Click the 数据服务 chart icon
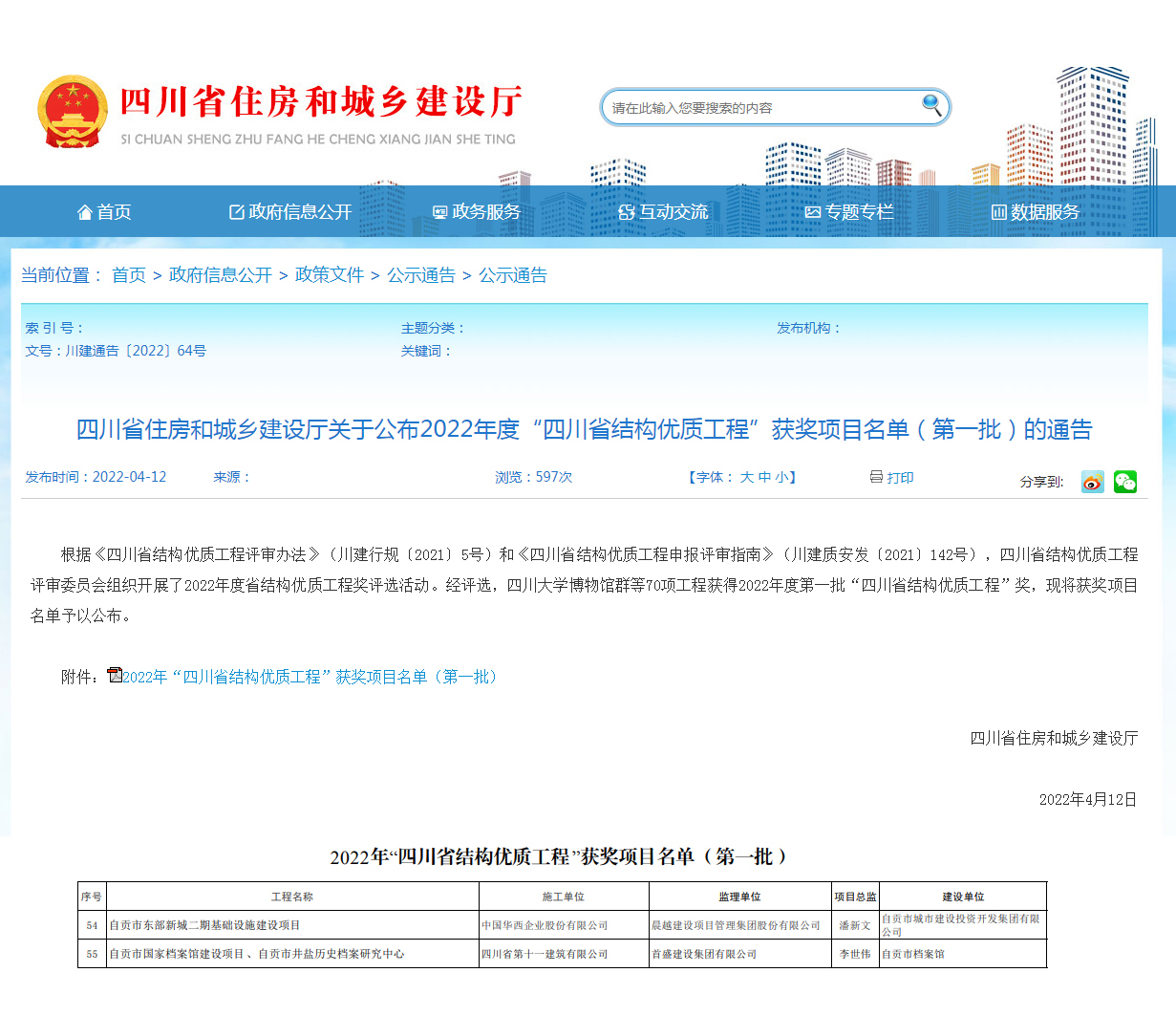The width and height of the screenshot is (1176, 1016). coord(999,212)
